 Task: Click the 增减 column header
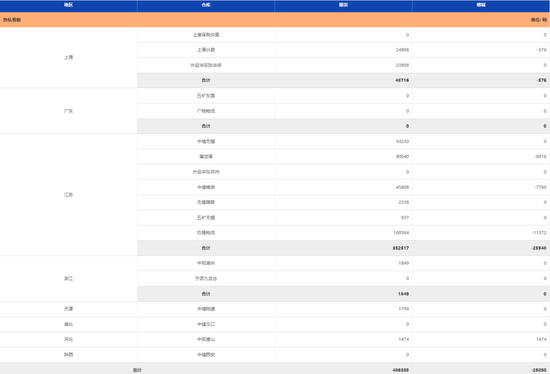coord(481,5)
